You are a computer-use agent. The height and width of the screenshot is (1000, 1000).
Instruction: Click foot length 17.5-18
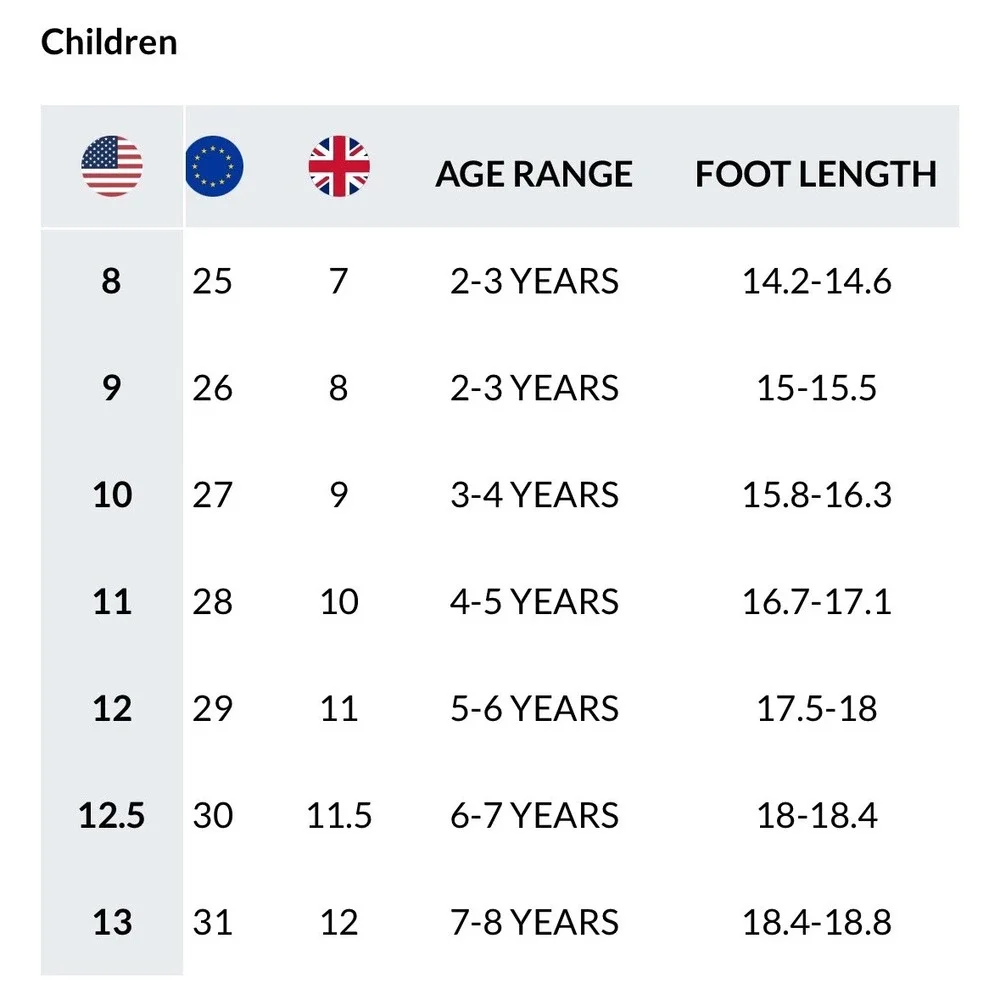tap(817, 709)
